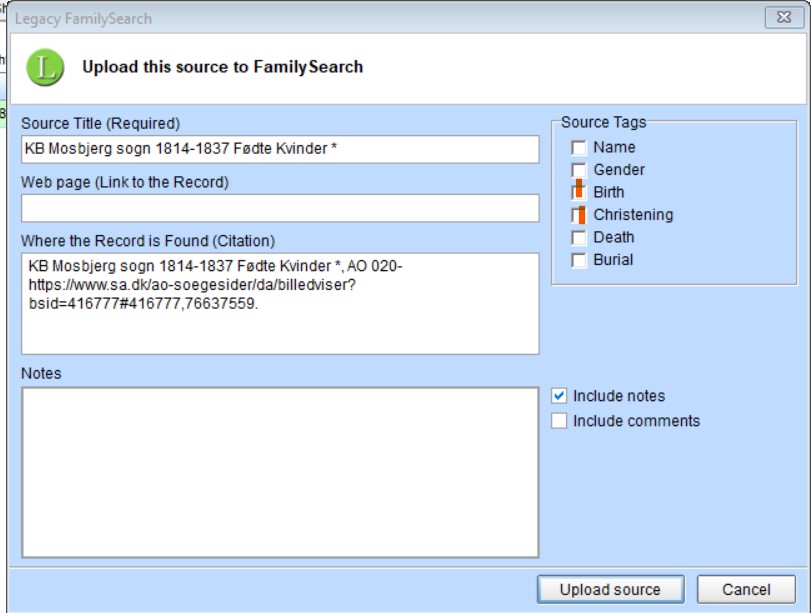The width and height of the screenshot is (811, 613).
Task: Uncheck the Include notes option
Action: [x=559, y=396]
